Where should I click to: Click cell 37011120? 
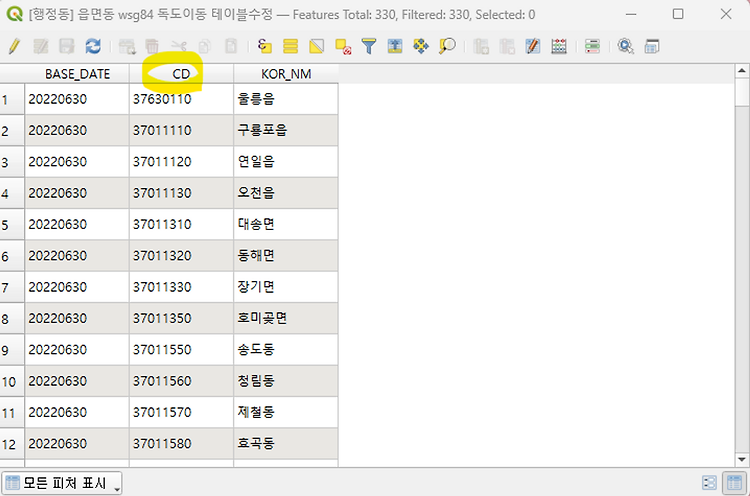point(181,162)
